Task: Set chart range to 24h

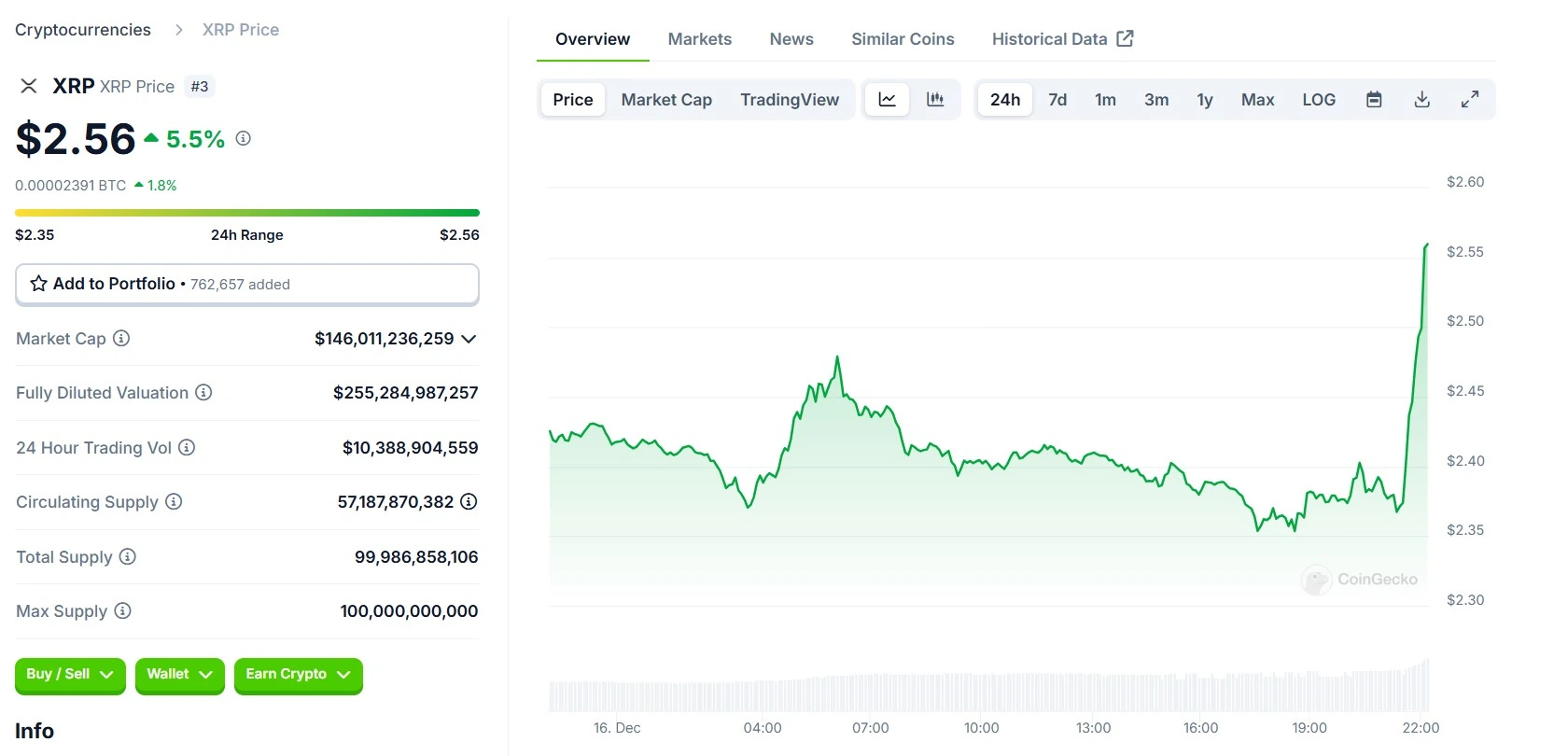Action: pyautogui.click(x=1005, y=99)
